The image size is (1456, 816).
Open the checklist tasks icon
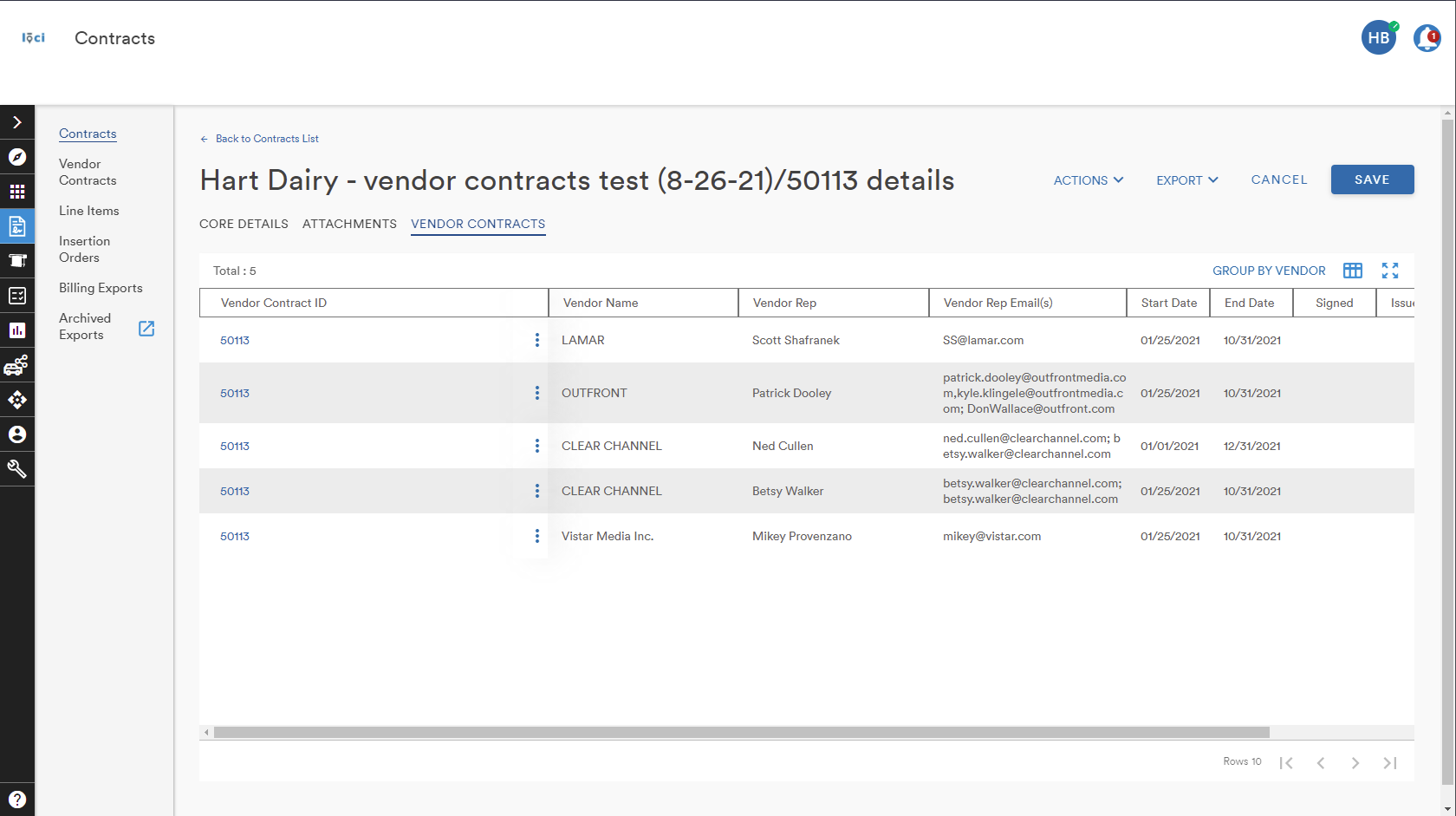(x=17, y=296)
